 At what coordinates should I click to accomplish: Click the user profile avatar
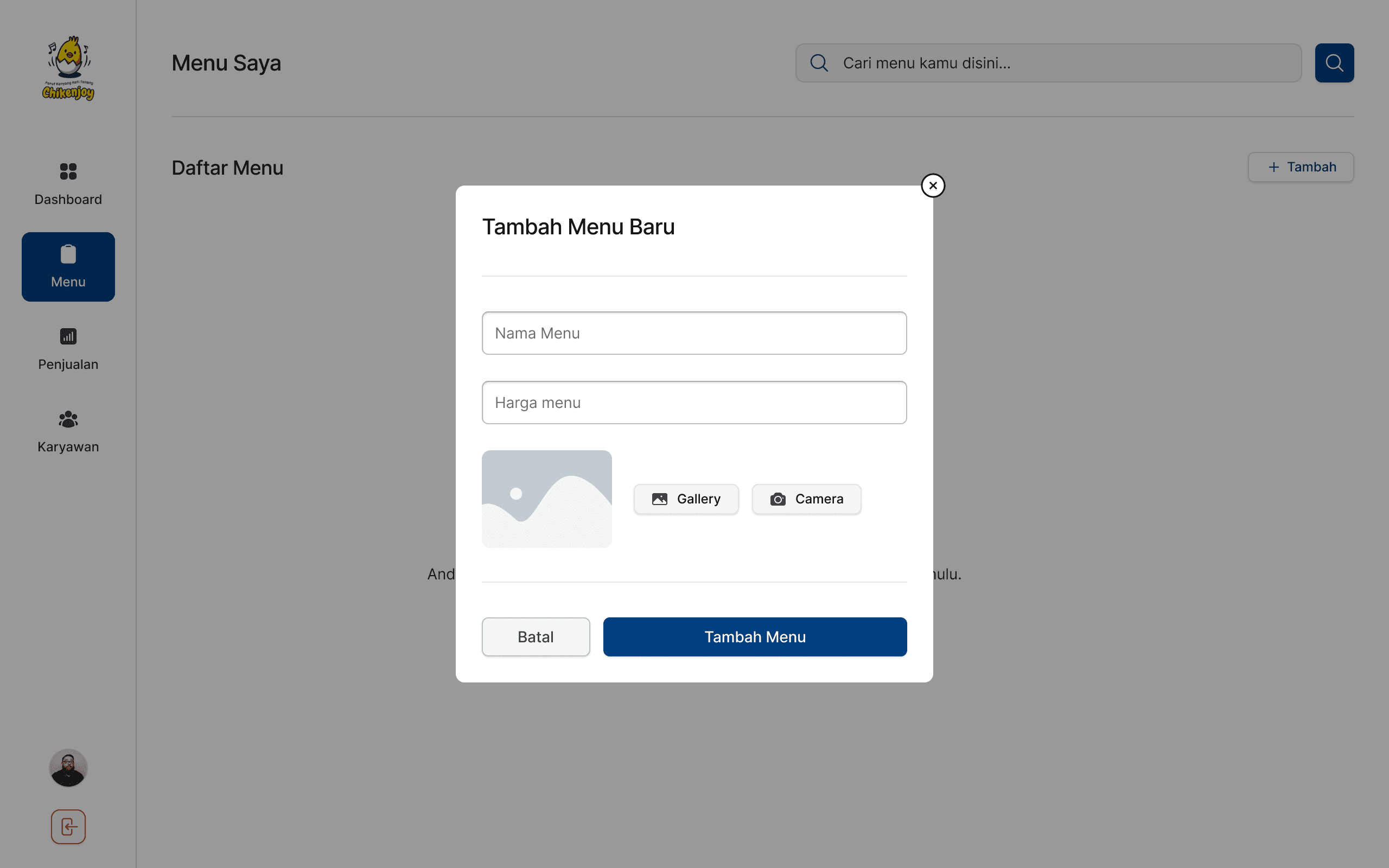(68, 768)
